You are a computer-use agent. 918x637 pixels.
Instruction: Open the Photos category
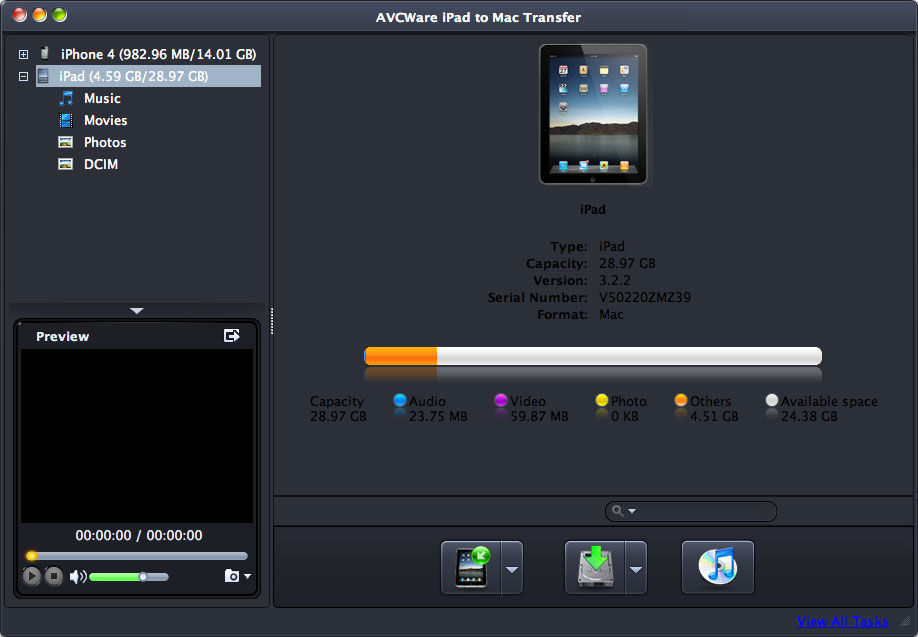(x=105, y=142)
